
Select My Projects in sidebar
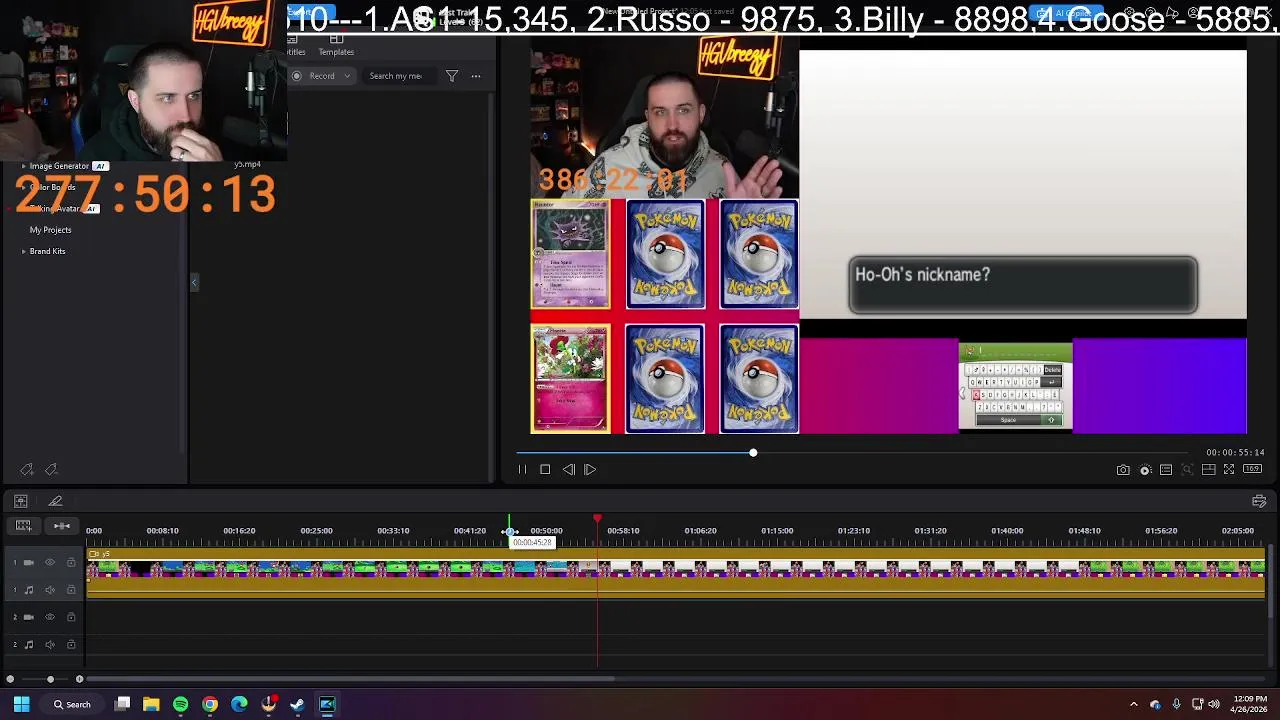coord(50,230)
